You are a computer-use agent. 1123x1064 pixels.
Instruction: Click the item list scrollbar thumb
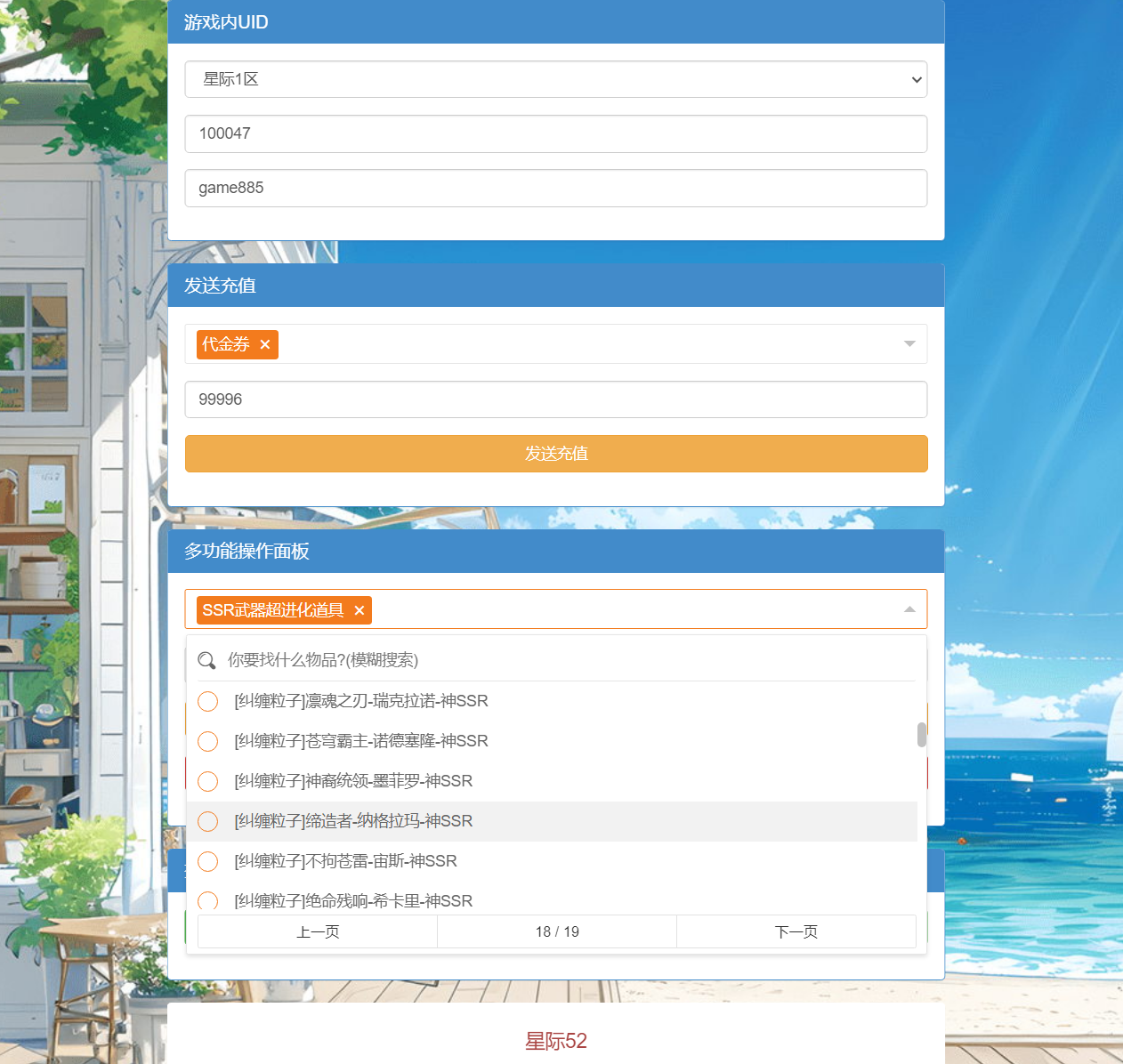tap(921, 735)
